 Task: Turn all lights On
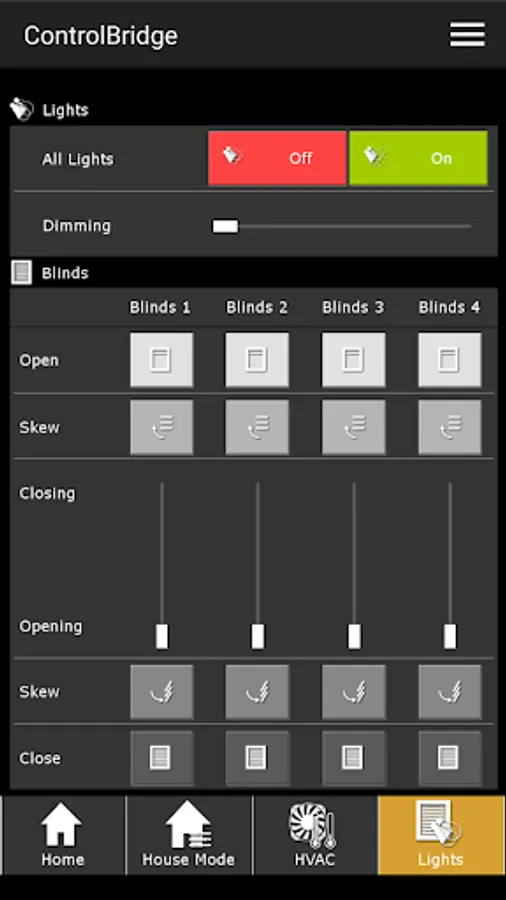[418, 158]
